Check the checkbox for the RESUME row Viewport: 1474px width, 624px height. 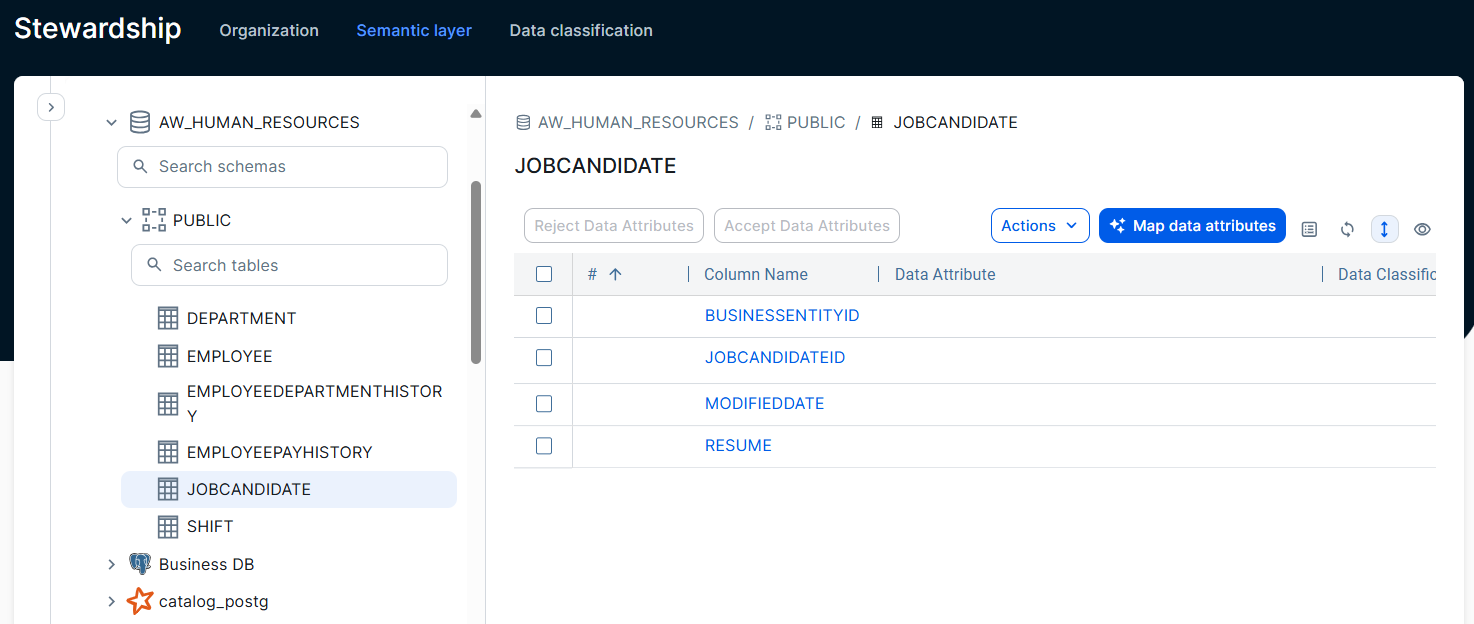click(x=543, y=445)
